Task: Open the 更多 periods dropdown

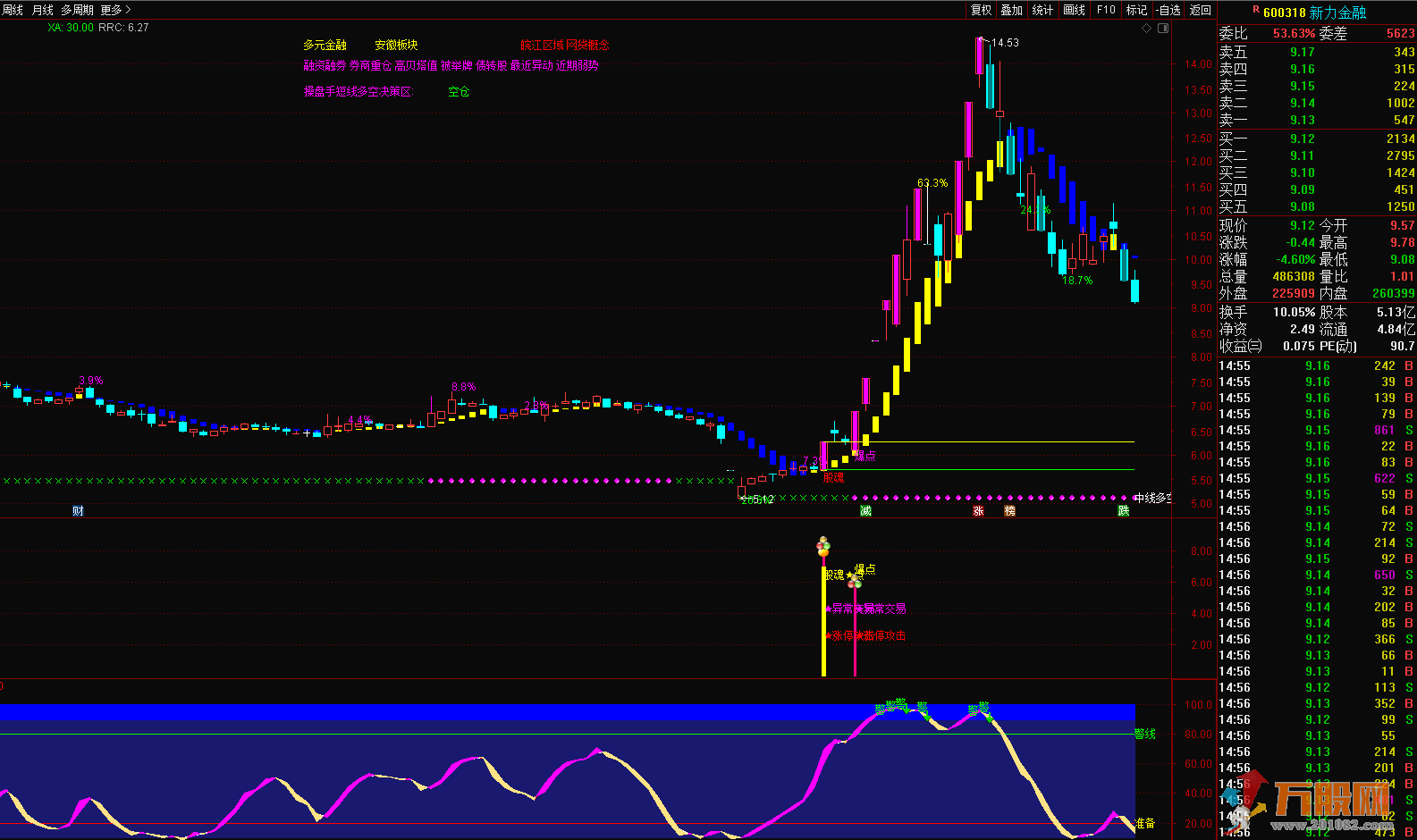Action: tap(116, 10)
